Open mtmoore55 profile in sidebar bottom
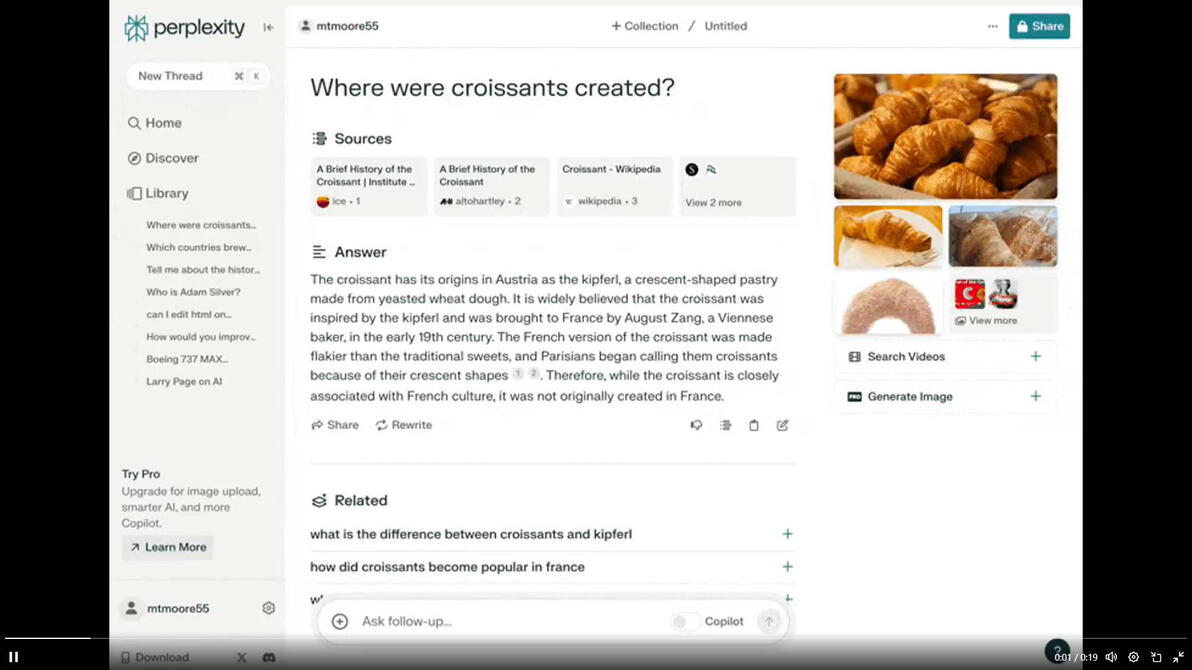Viewport: 1192px width, 670px height. pos(166,608)
